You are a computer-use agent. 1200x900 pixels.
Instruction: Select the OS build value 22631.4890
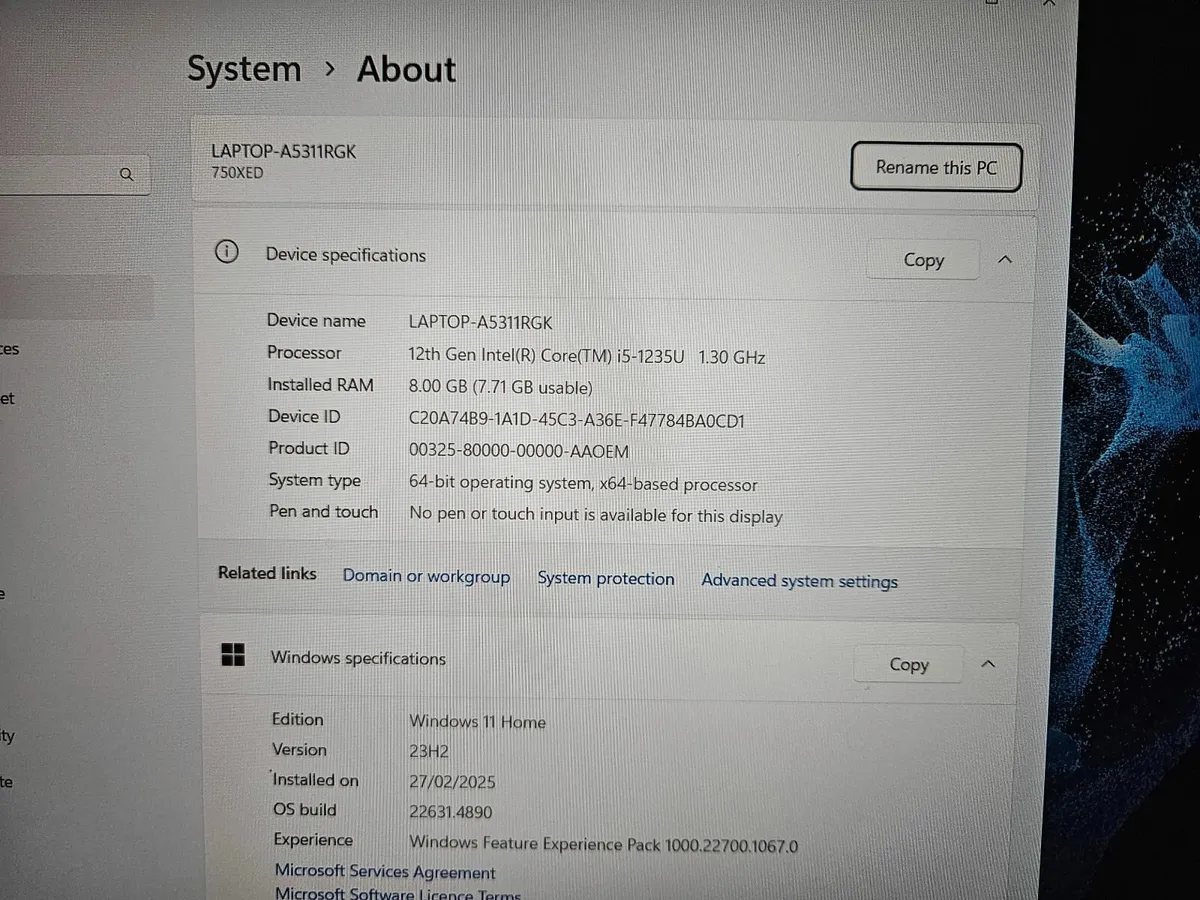coord(451,812)
